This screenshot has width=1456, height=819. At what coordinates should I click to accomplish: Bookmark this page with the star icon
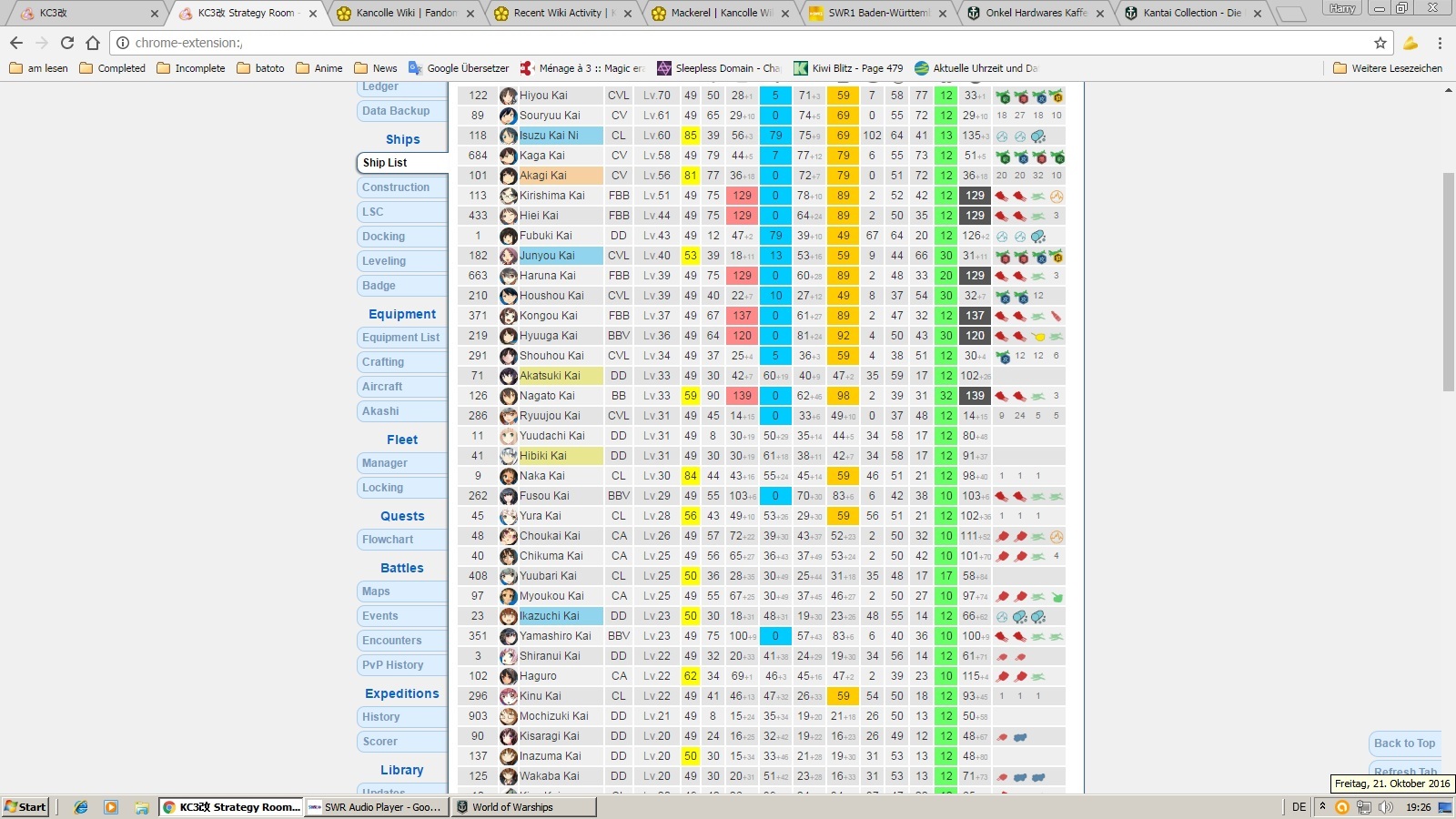click(1380, 43)
